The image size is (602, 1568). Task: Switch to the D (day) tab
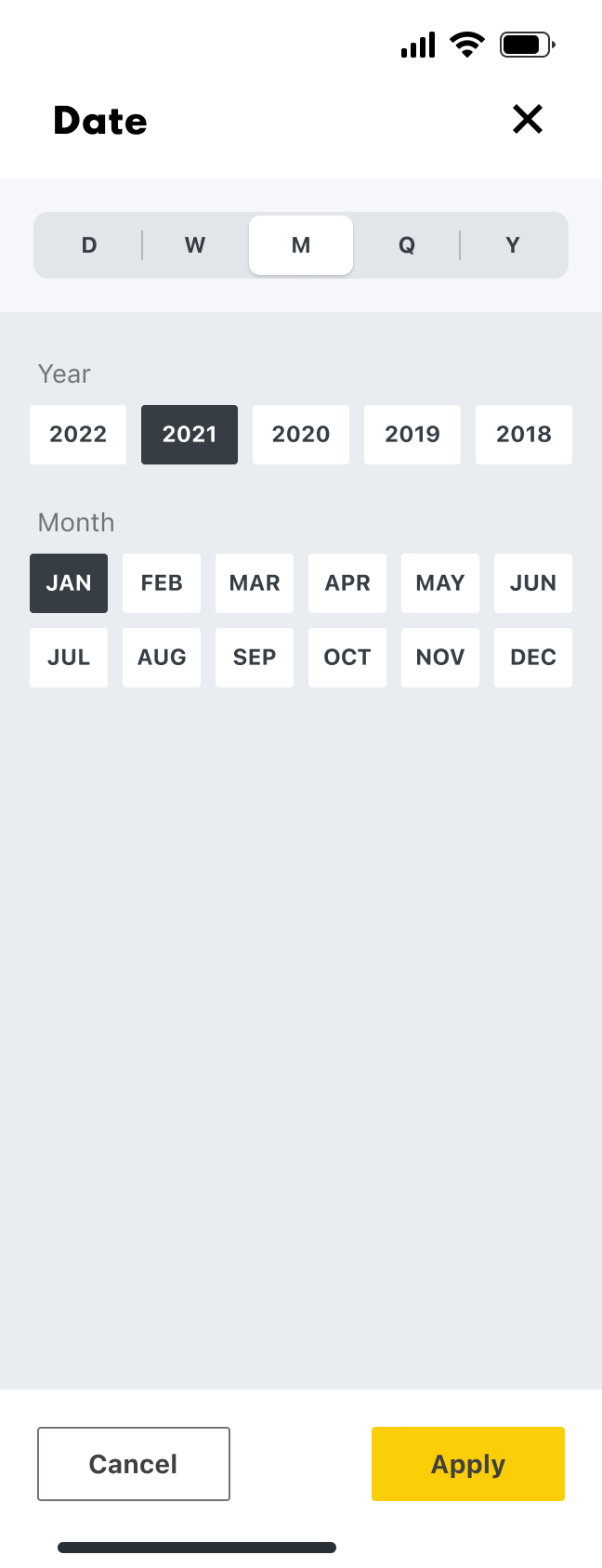pyautogui.click(x=89, y=245)
